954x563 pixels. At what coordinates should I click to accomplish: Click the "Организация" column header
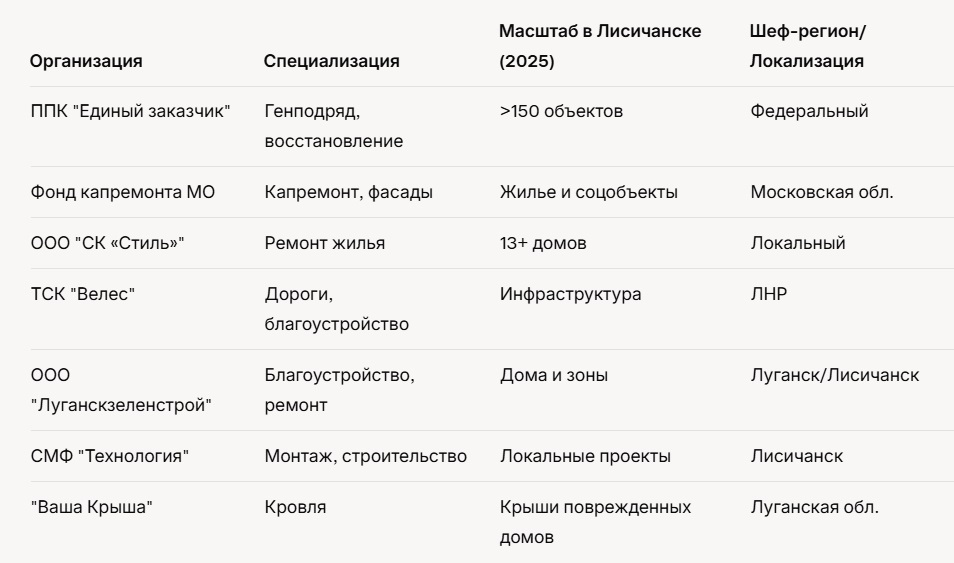(86, 61)
